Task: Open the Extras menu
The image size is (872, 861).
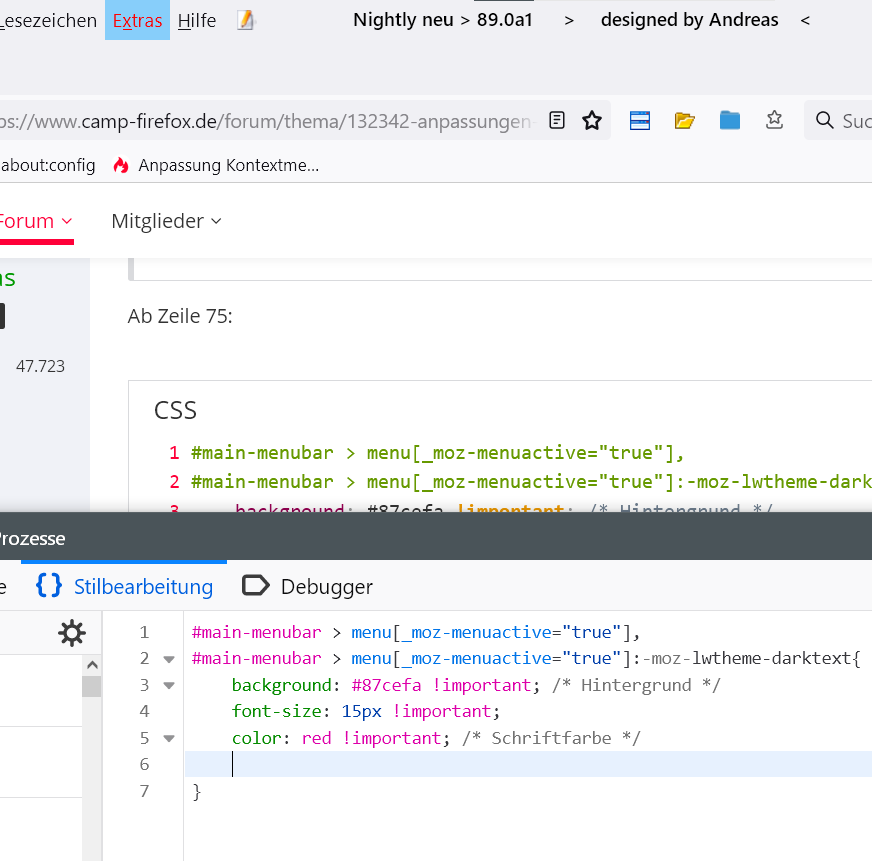Action: 137,20
